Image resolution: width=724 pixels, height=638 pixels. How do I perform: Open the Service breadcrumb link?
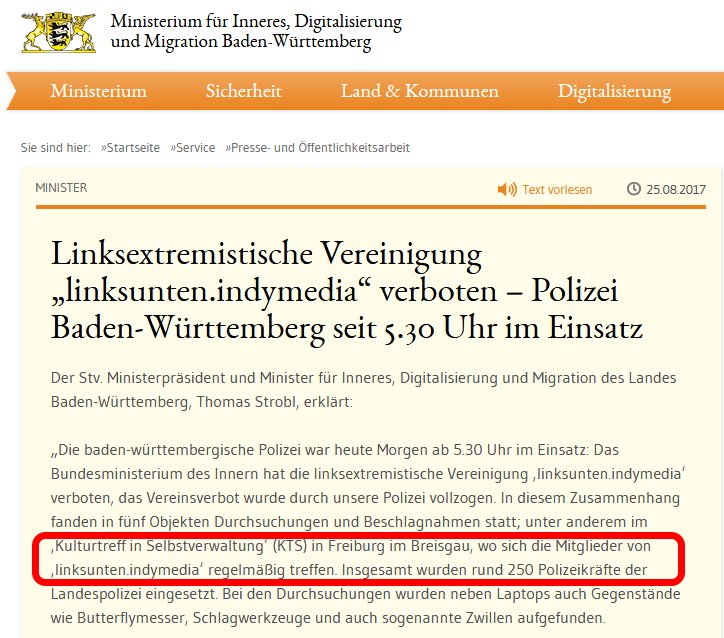194,147
